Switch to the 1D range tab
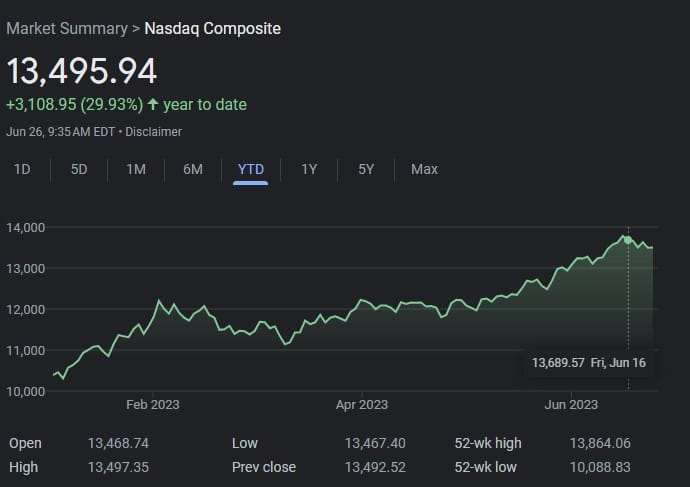Viewport: 690px width, 487px height. [x=22, y=169]
